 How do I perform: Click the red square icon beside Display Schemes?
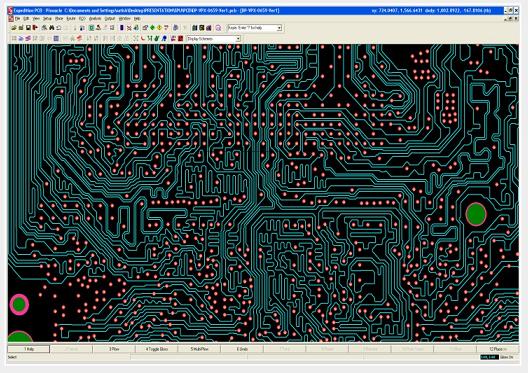(180, 39)
